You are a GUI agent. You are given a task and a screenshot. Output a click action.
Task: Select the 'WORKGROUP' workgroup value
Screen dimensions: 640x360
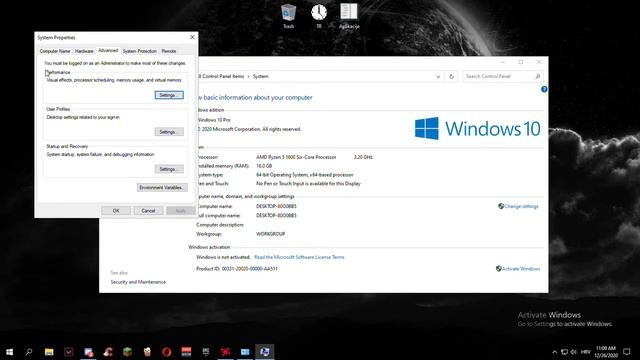(271, 234)
